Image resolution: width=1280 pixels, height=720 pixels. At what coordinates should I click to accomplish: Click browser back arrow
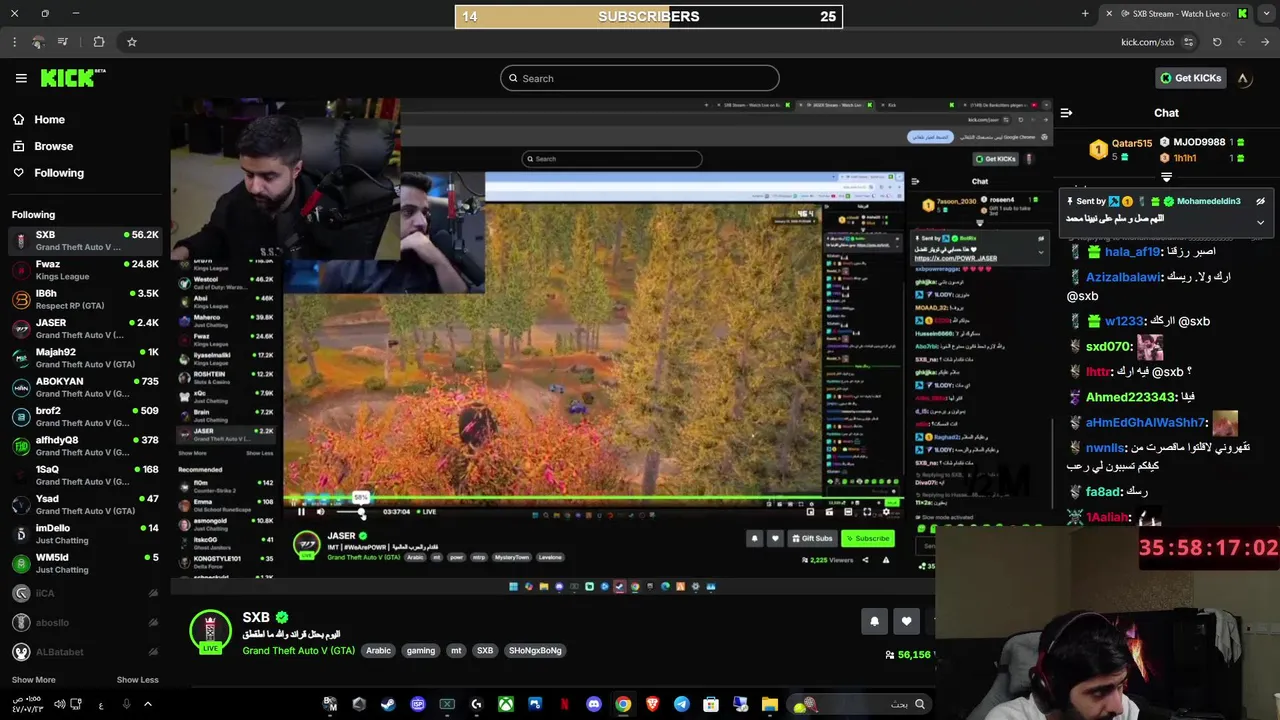[1265, 42]
